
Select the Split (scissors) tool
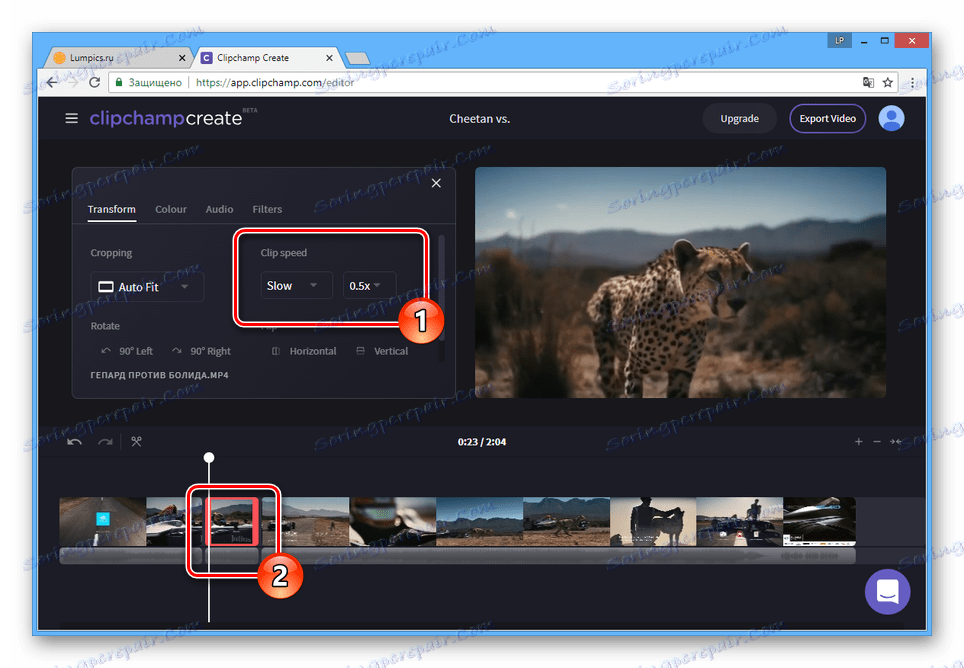coord(136,441)
